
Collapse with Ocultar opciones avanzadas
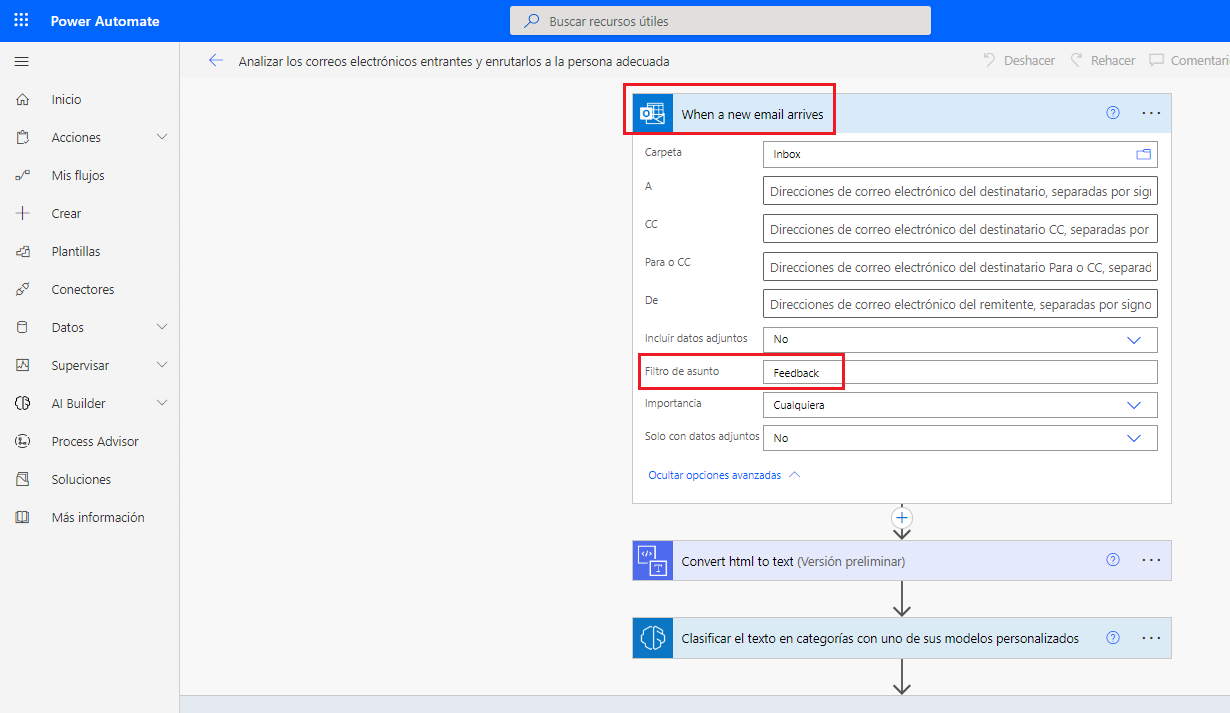725,475
